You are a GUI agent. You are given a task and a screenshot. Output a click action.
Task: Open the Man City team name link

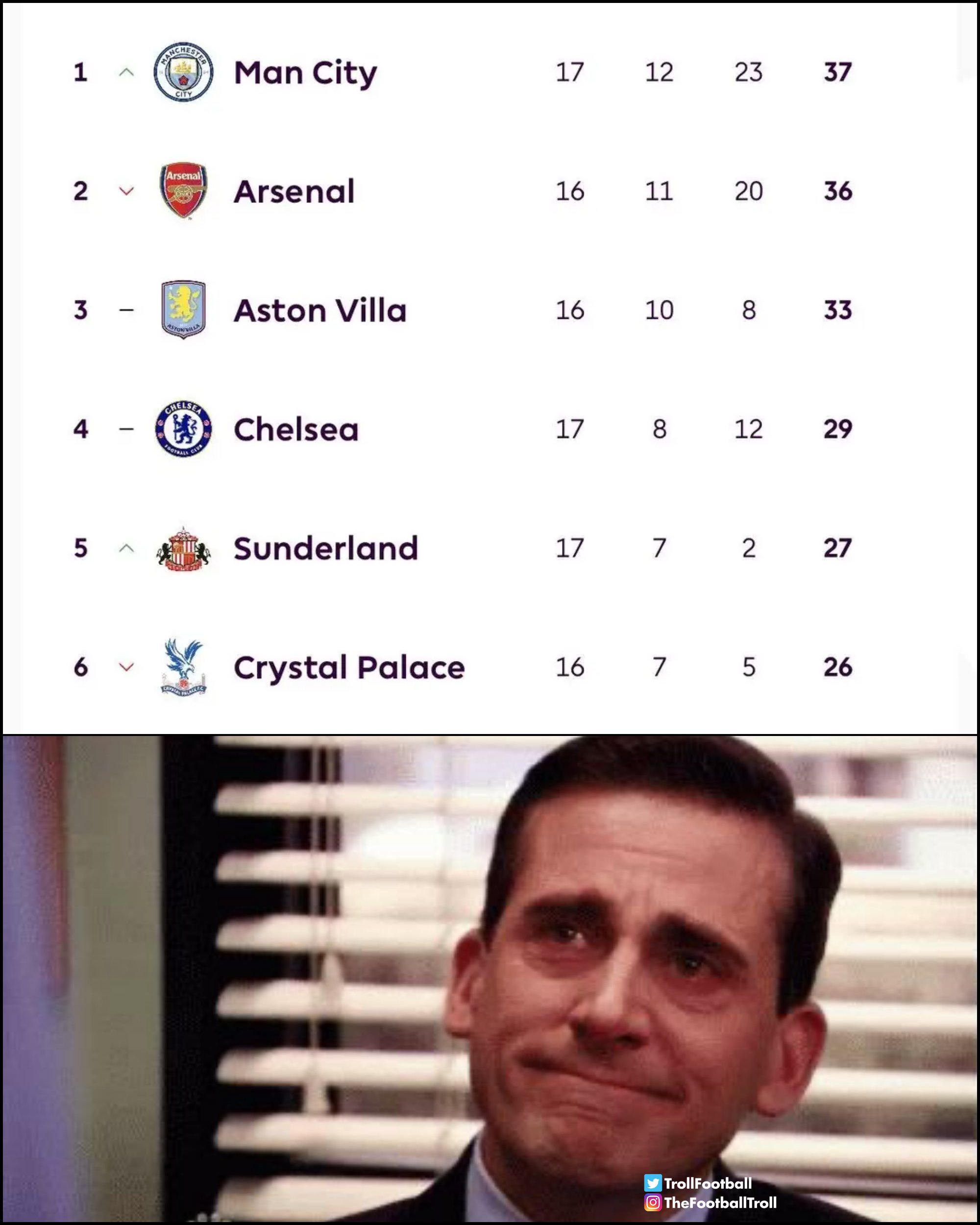coord(305,73)
